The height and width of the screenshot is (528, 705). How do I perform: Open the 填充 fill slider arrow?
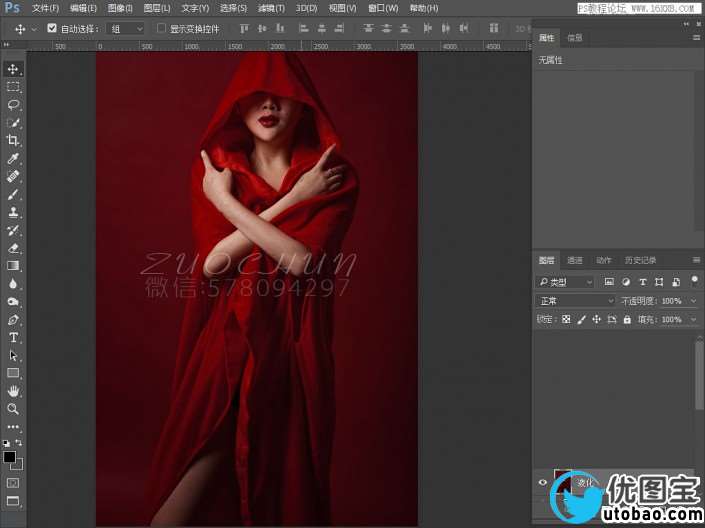point(694,319)
